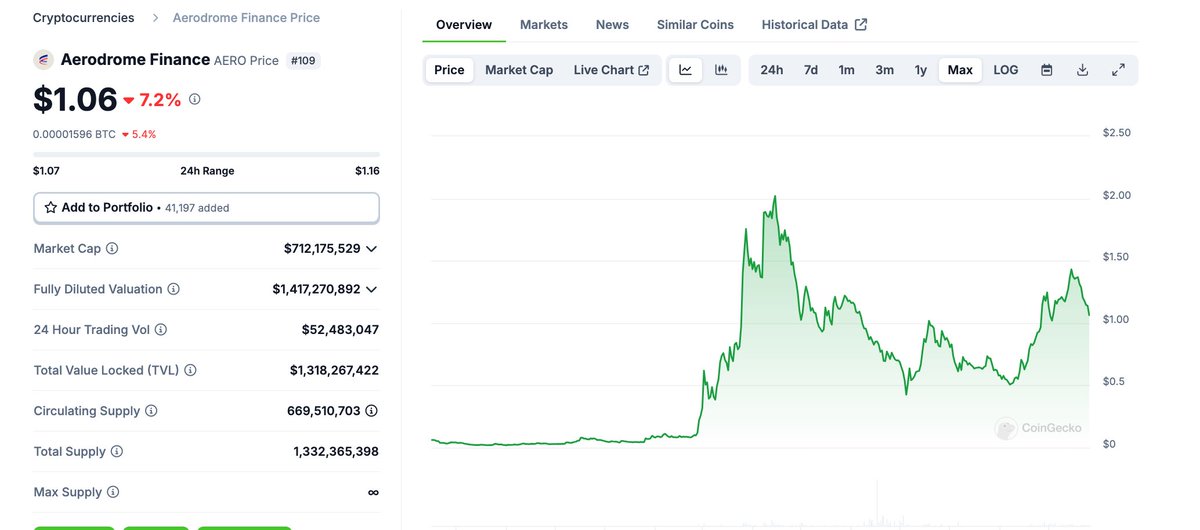Set chart range to 7d
The height and width of the screenshot is (530, 1200).
(x=811, y=70)
